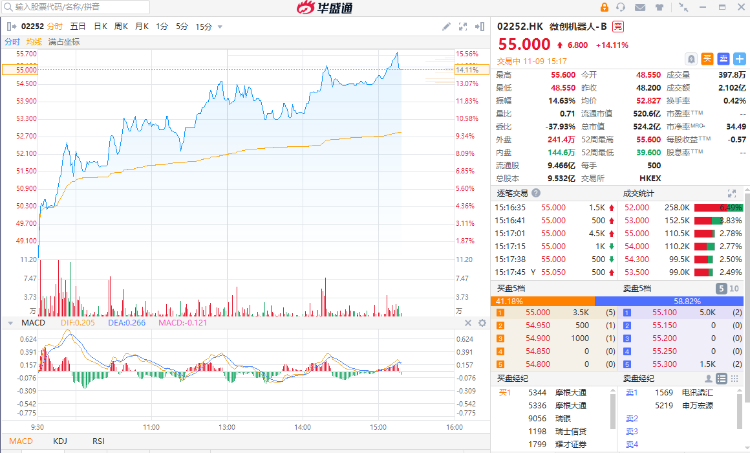Toggle the 分时 line overlay label
This screenshot has width=750, height=453.
pos(12,42)
